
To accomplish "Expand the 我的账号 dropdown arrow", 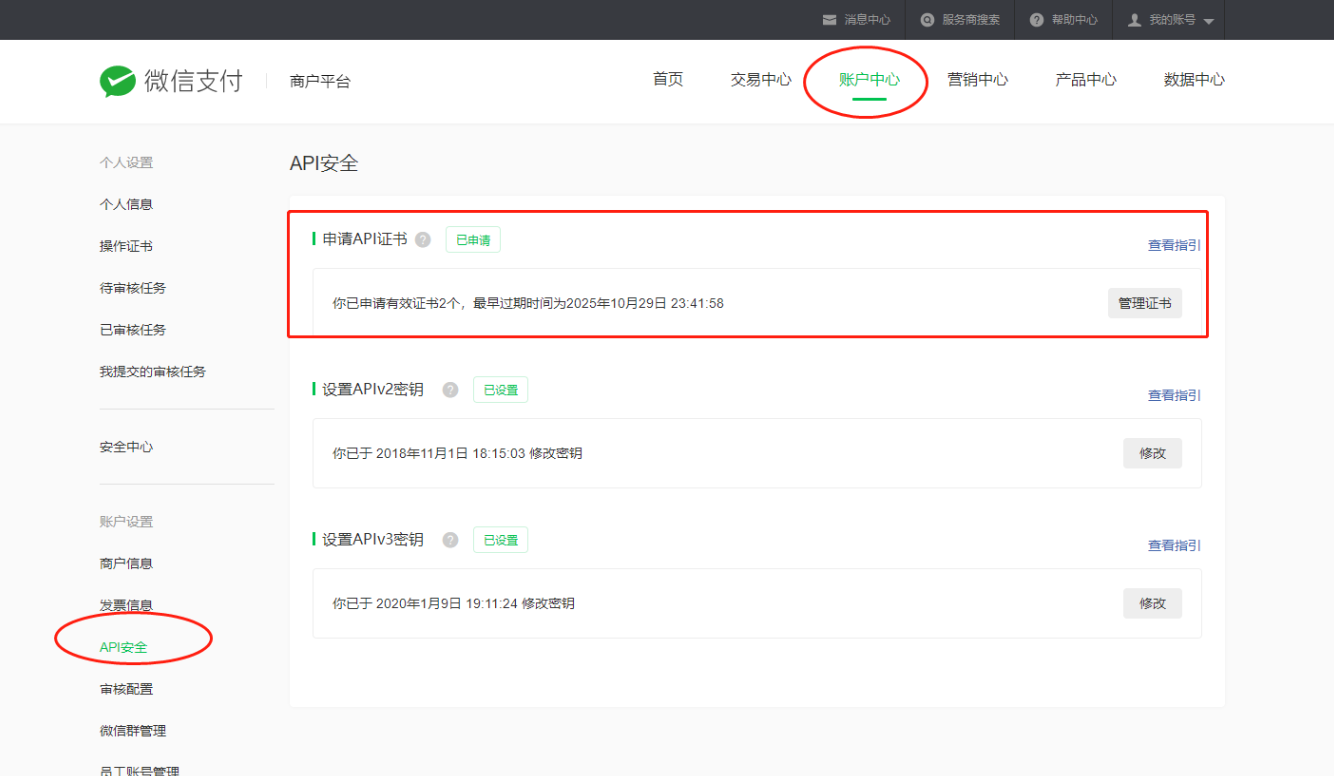I will 1208,21.
